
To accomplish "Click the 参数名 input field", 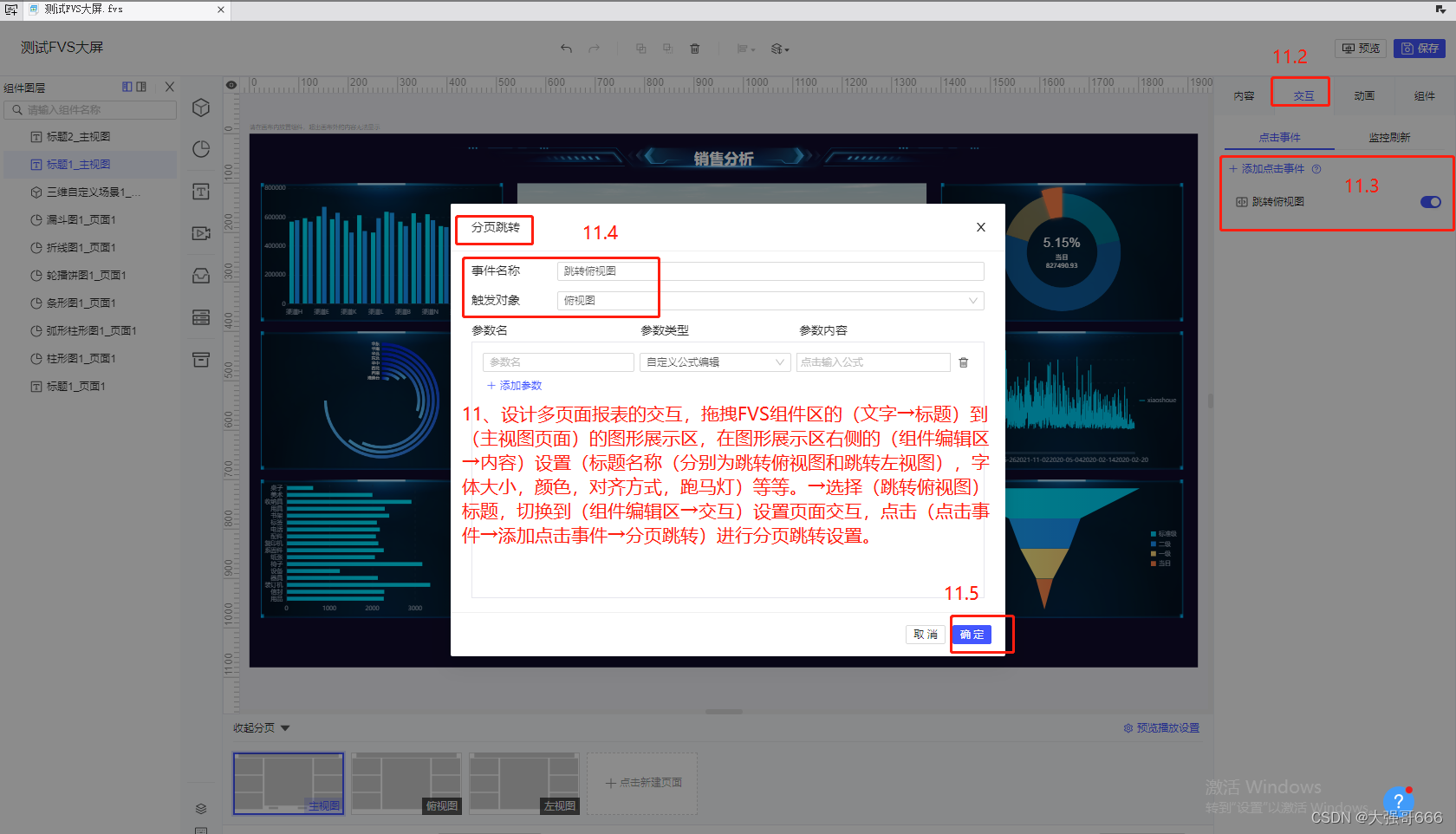I will (558, 362).
